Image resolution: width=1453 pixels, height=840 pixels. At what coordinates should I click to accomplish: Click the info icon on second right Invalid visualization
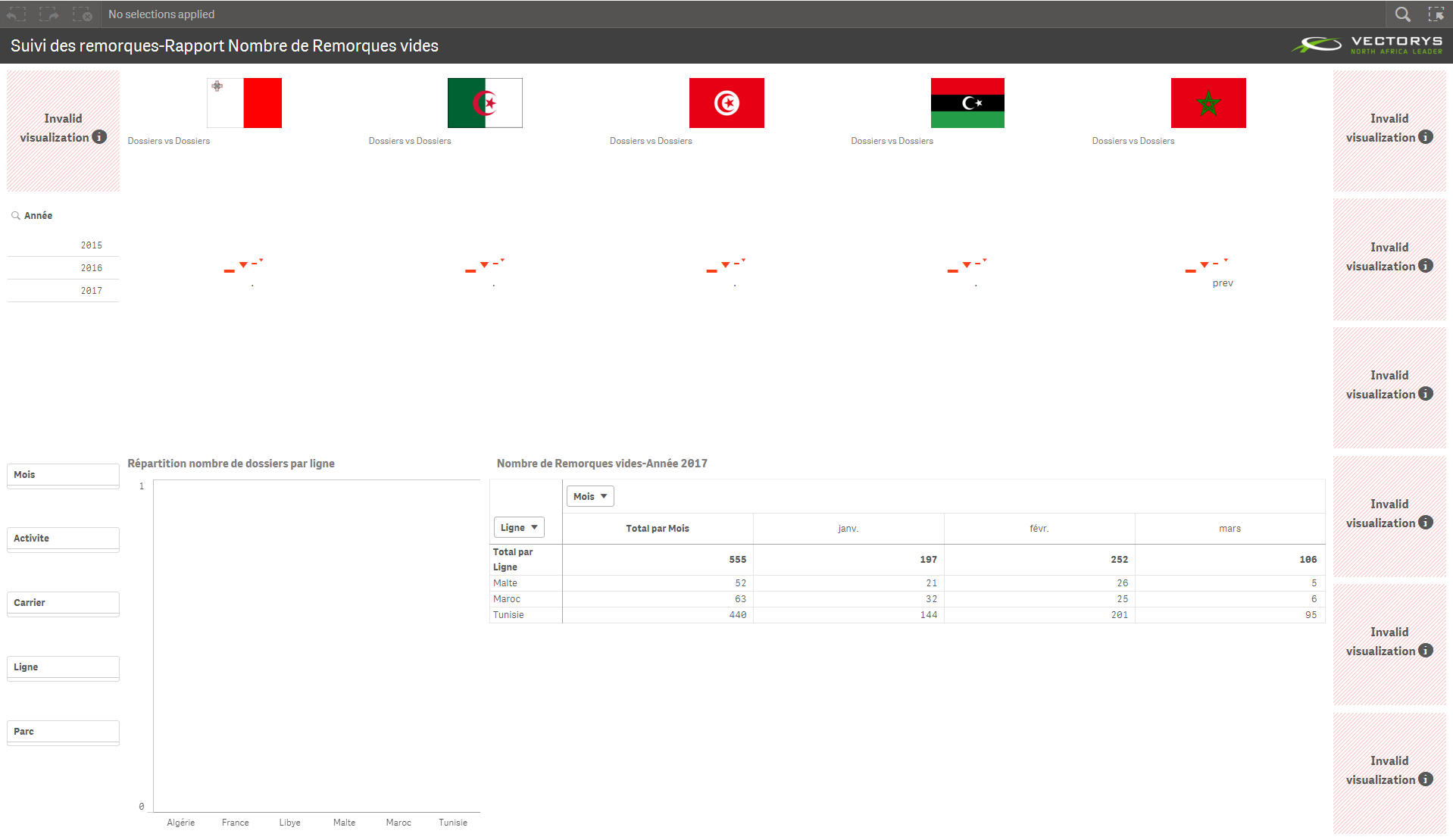pos(1426,266)
